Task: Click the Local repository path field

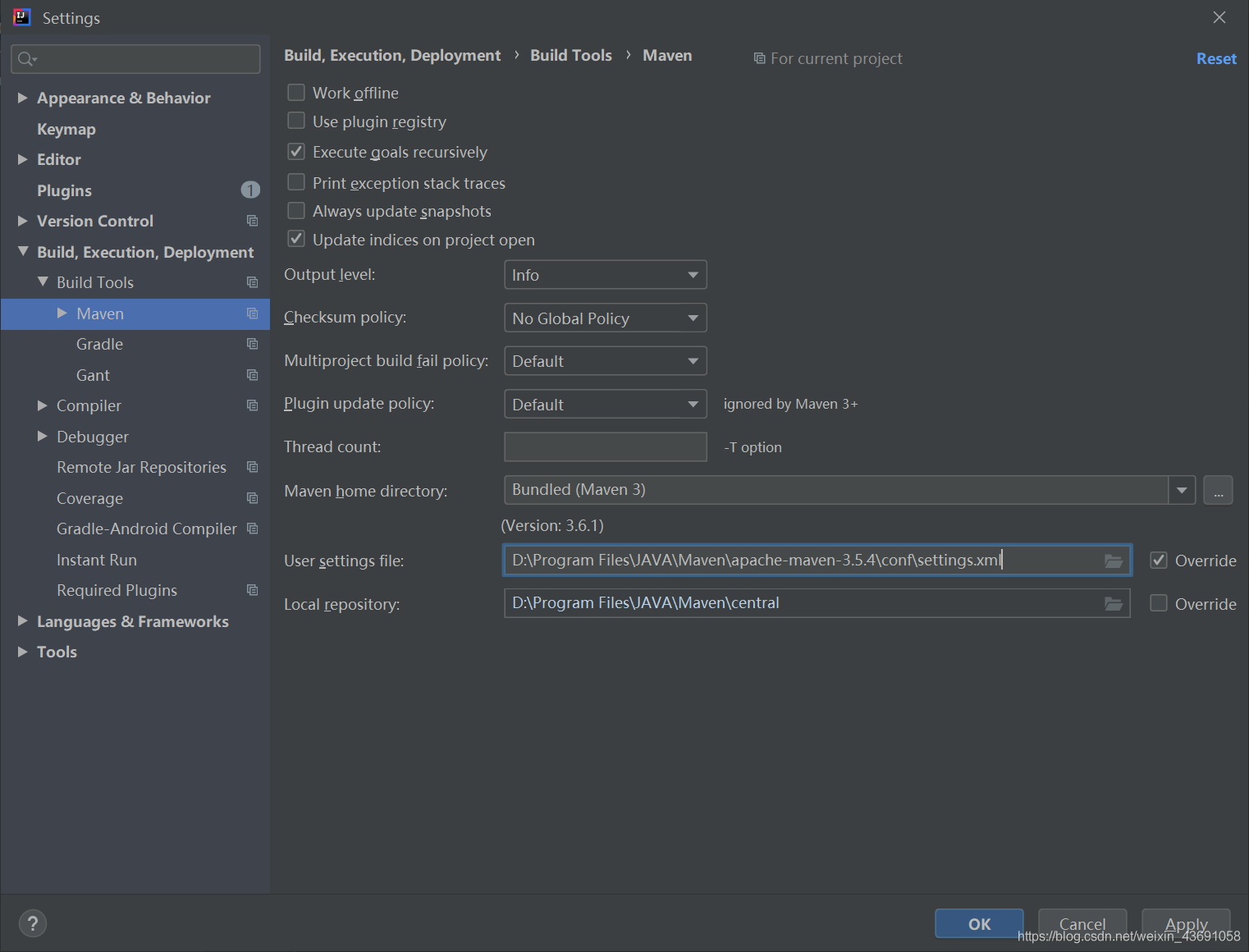Action: [817, 603]
